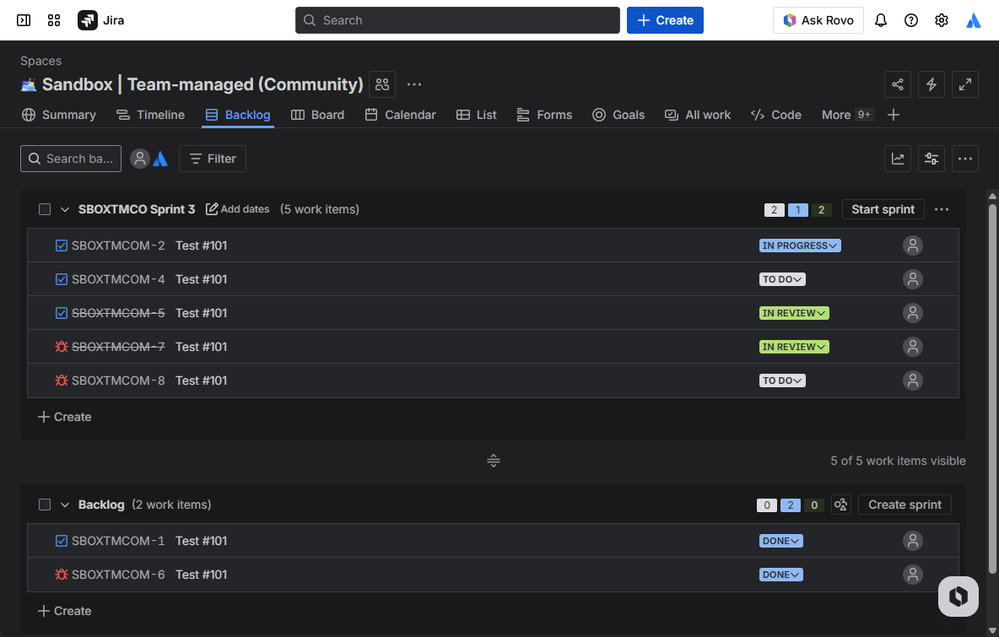The width and height of the screenshot is (999, 637).
Task: Open work item SBOXTMCOM-1
Action: (118, 541)
